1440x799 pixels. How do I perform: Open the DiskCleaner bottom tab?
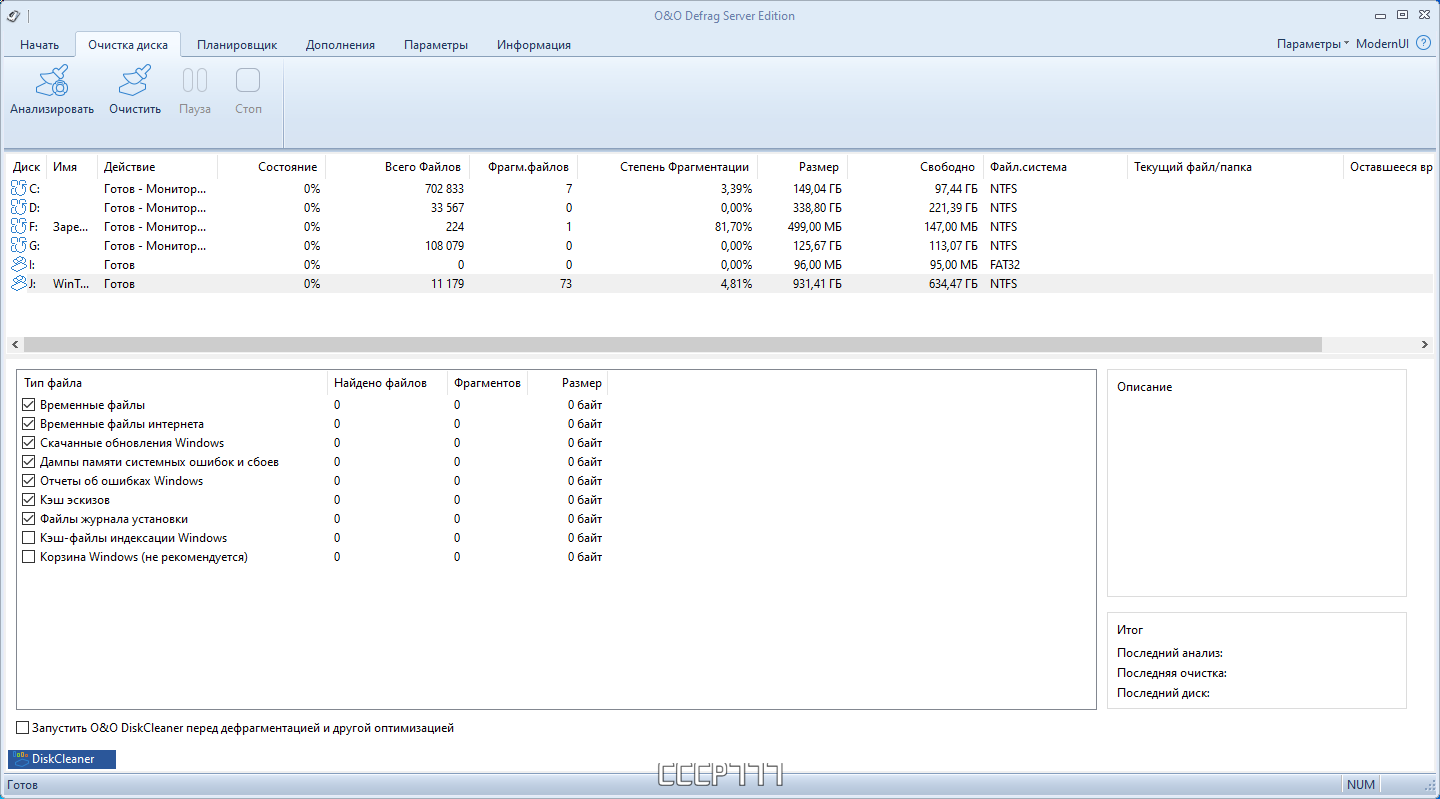62,759
